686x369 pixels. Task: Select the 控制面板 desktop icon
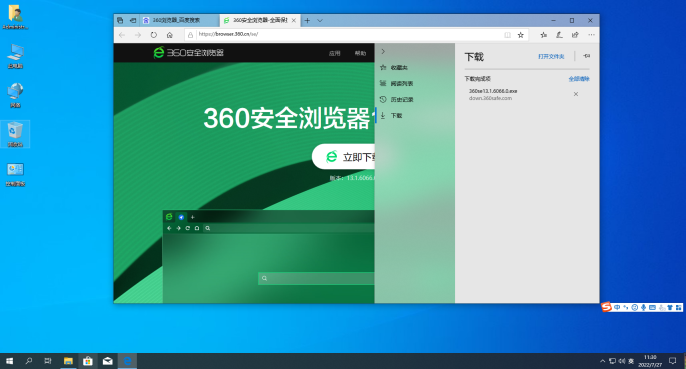tap(15, 174)
